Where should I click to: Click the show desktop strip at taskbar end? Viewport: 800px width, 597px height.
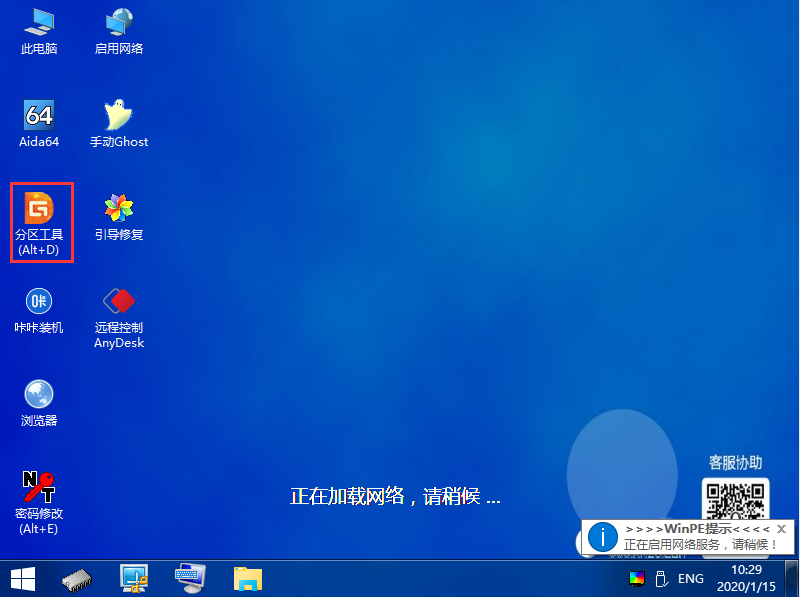pos(792,579)
